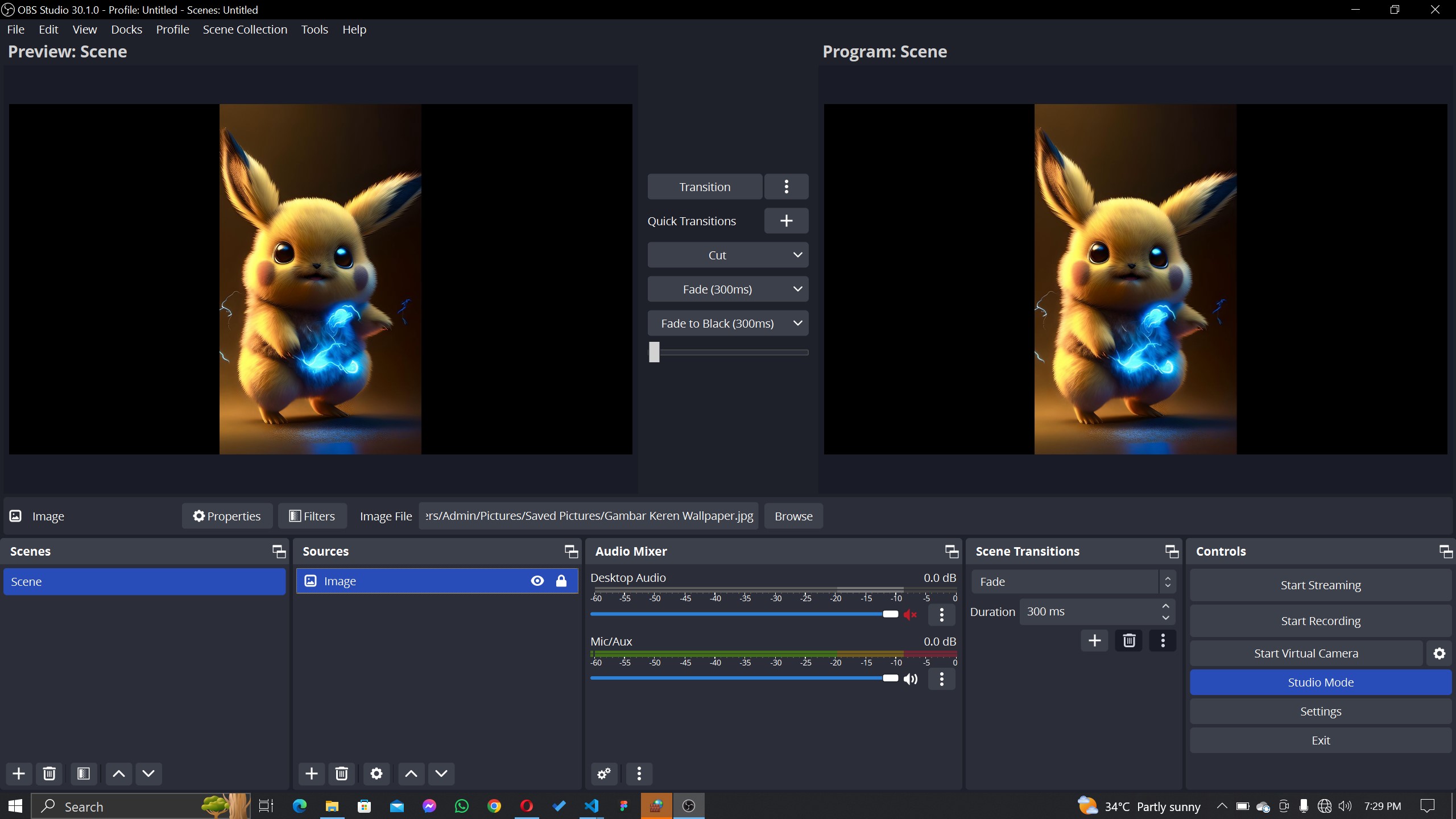
Task: Open source properties gear in Sources dock
Action: click(x=377, y=773)
